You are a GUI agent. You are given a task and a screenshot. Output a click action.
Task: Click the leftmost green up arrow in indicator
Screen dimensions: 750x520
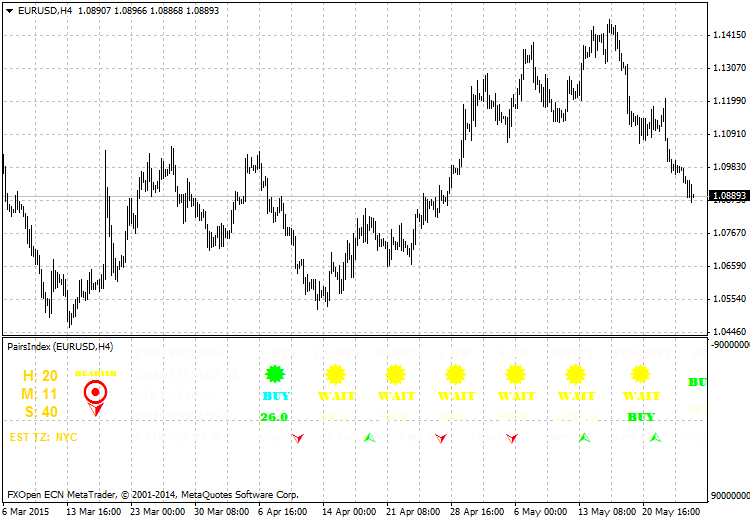368,438
